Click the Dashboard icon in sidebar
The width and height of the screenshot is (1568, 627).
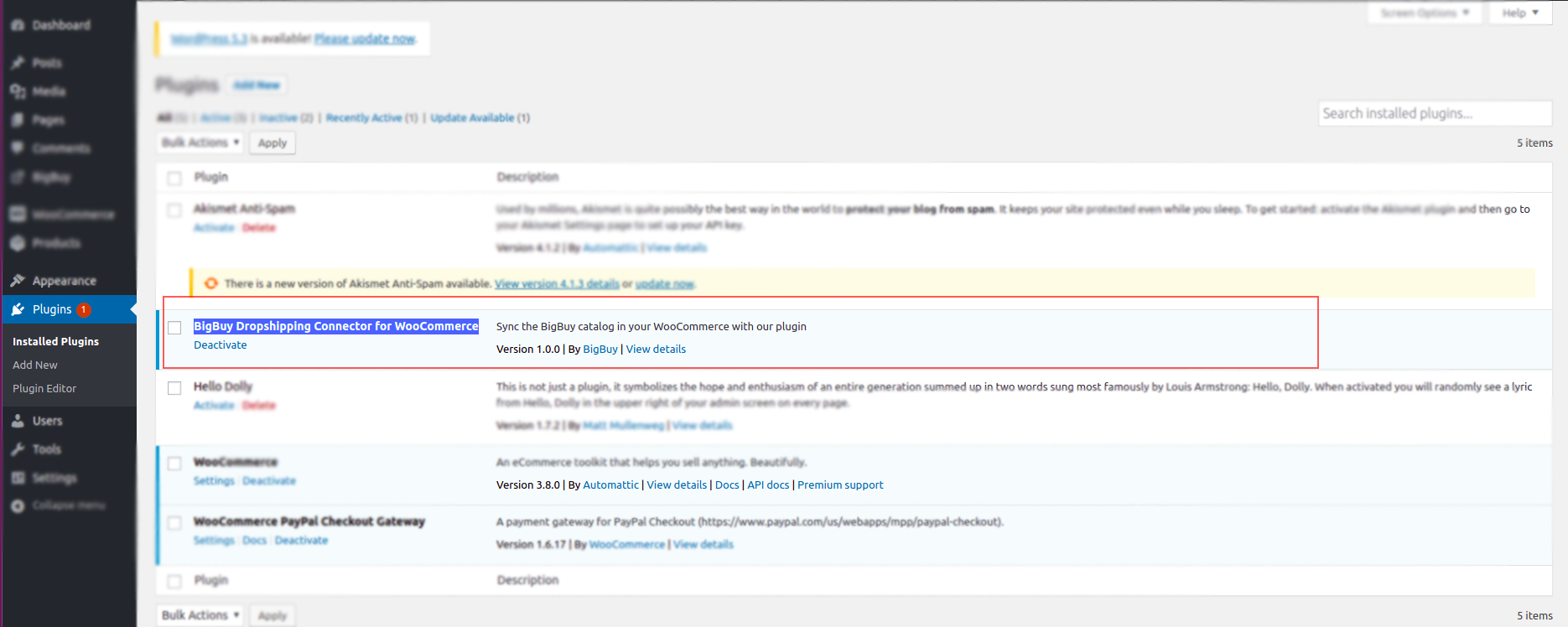pyautogui.click(x=18, y=25)
